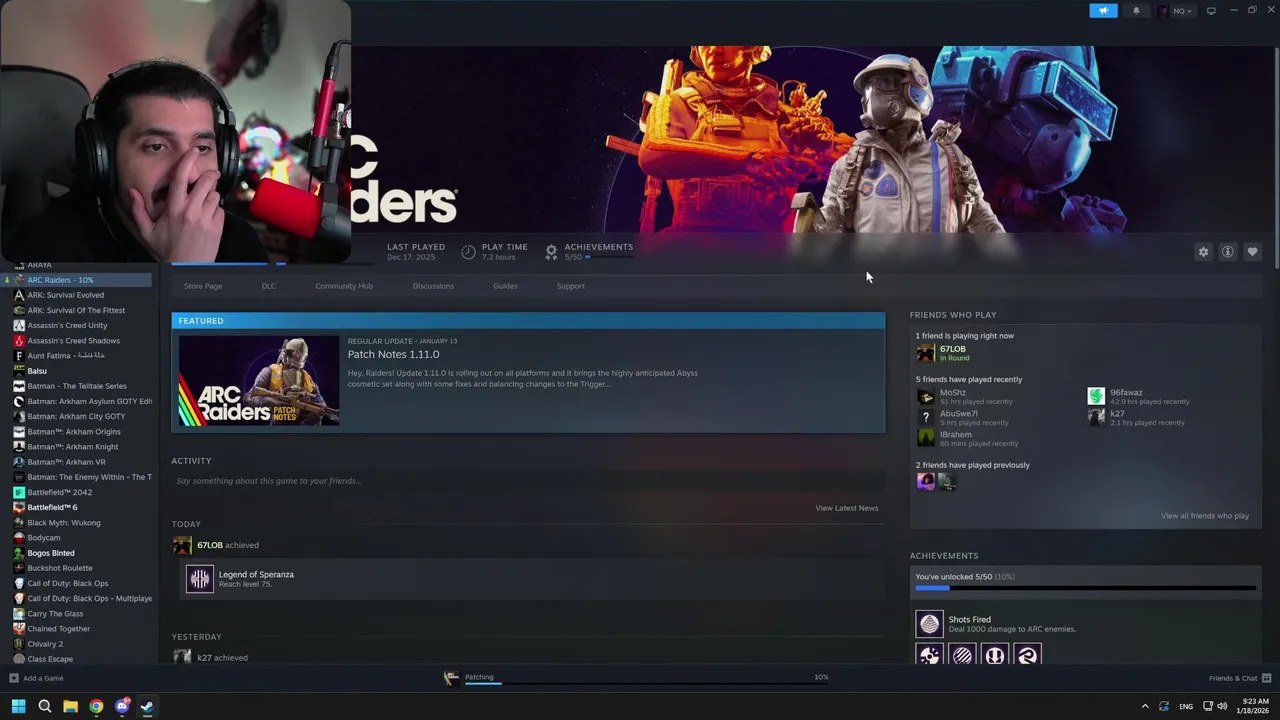This screenshot has height=720, width=1280.
Task: Open the Support tab
Action: pos(571,286)
